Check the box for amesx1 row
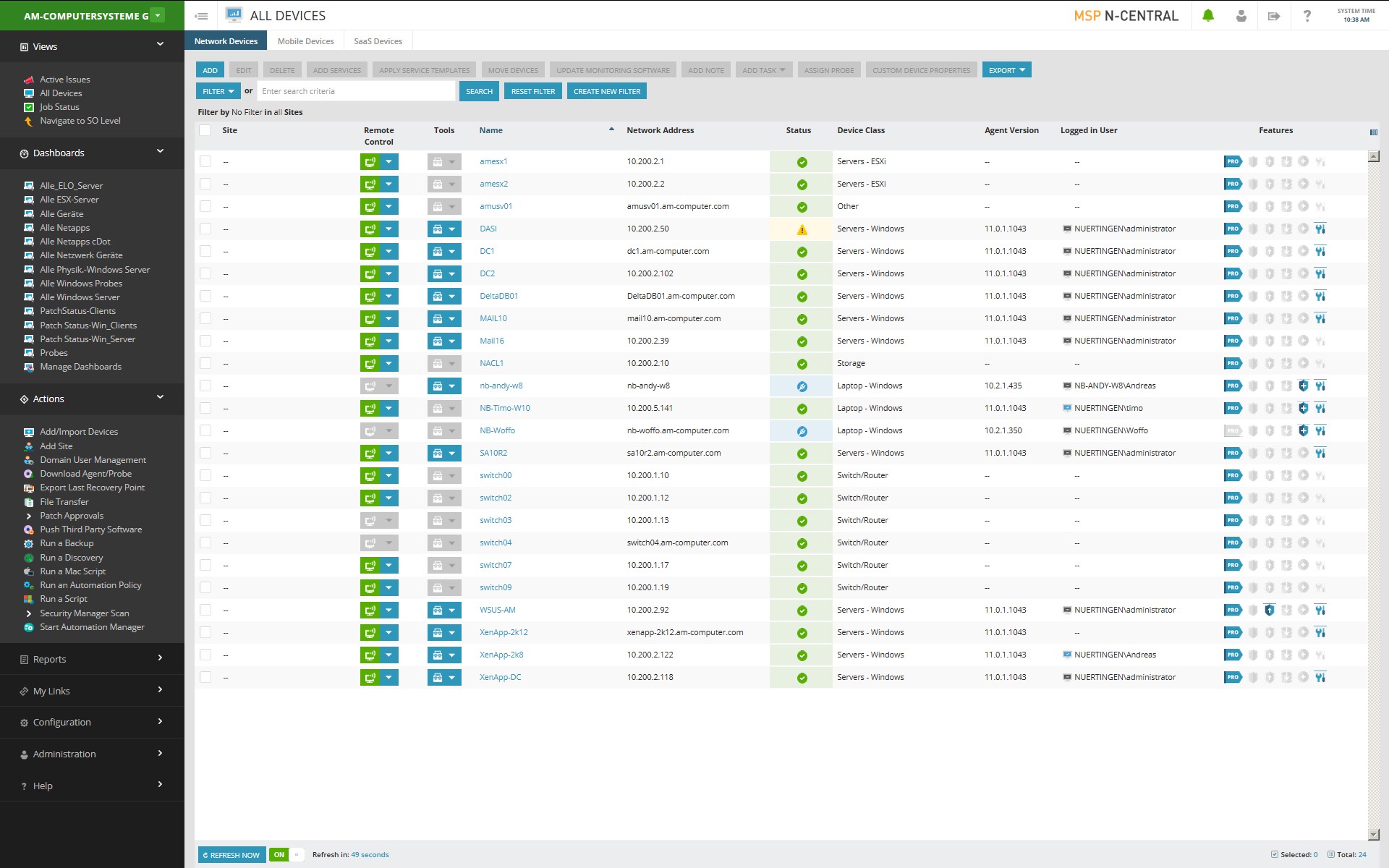The image size is (1389, 868). click(x=205, y=162)
